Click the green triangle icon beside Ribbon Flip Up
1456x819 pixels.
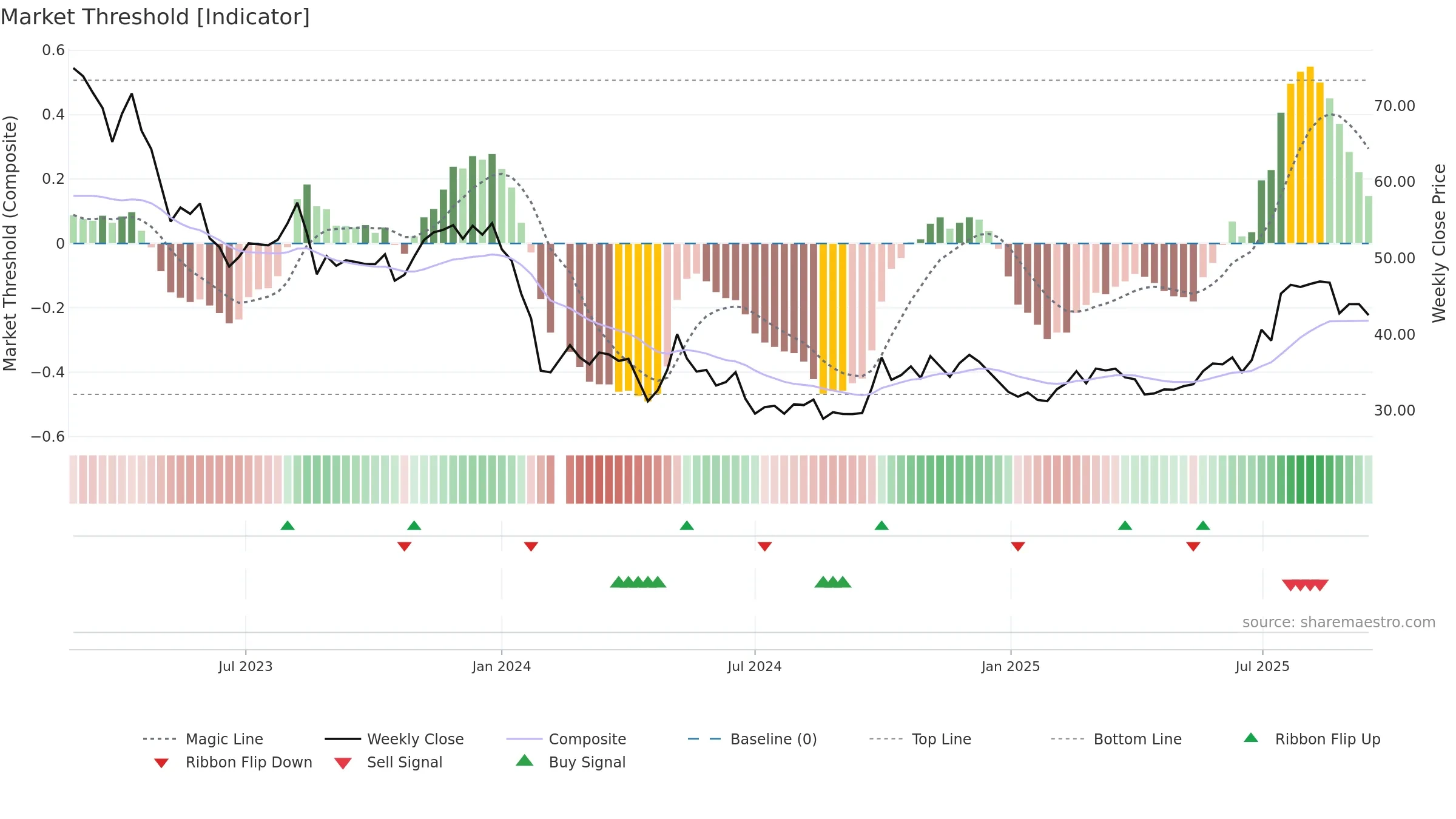point(1251,738)
